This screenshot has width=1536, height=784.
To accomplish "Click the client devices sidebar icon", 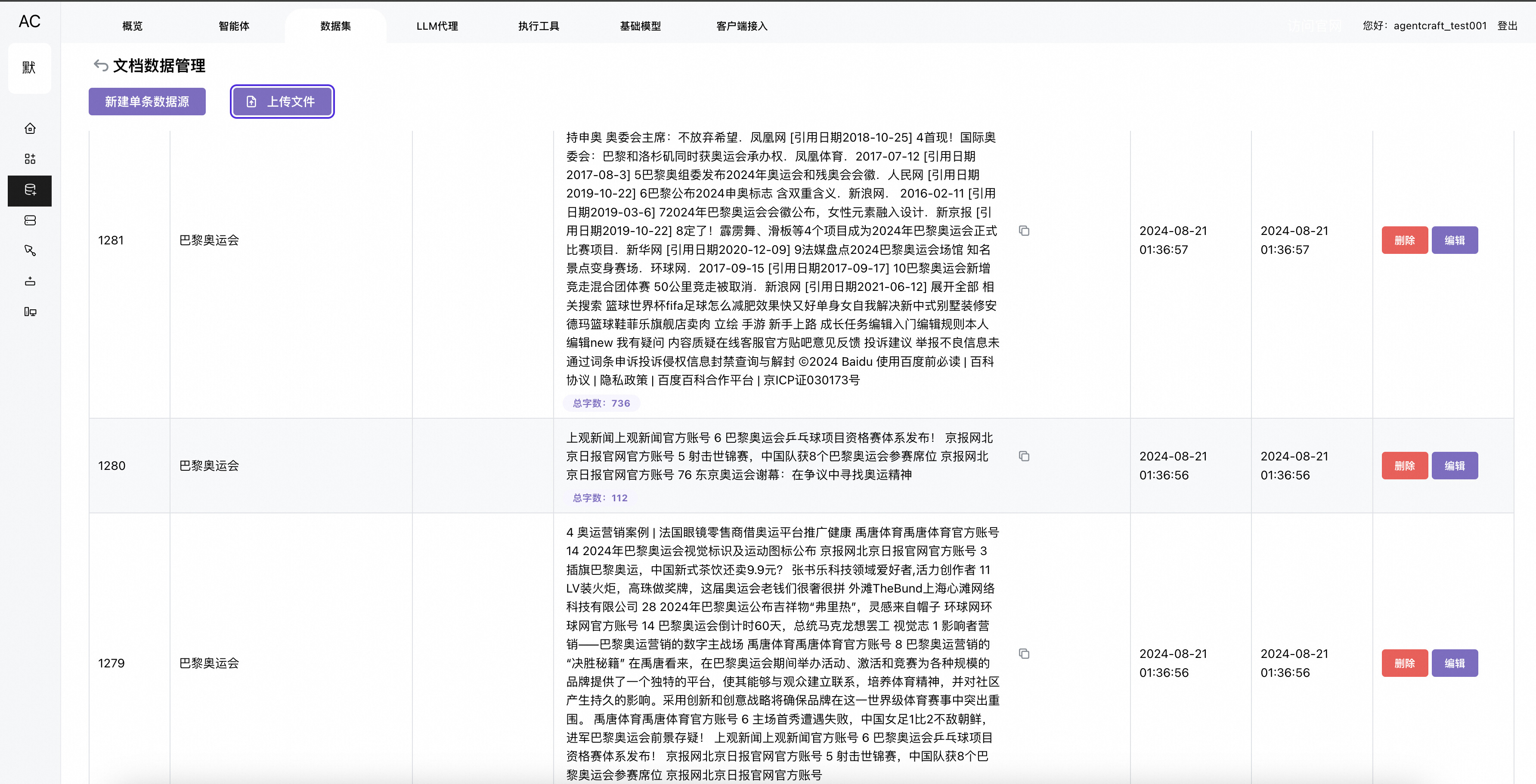I will (x=30, y=312).
